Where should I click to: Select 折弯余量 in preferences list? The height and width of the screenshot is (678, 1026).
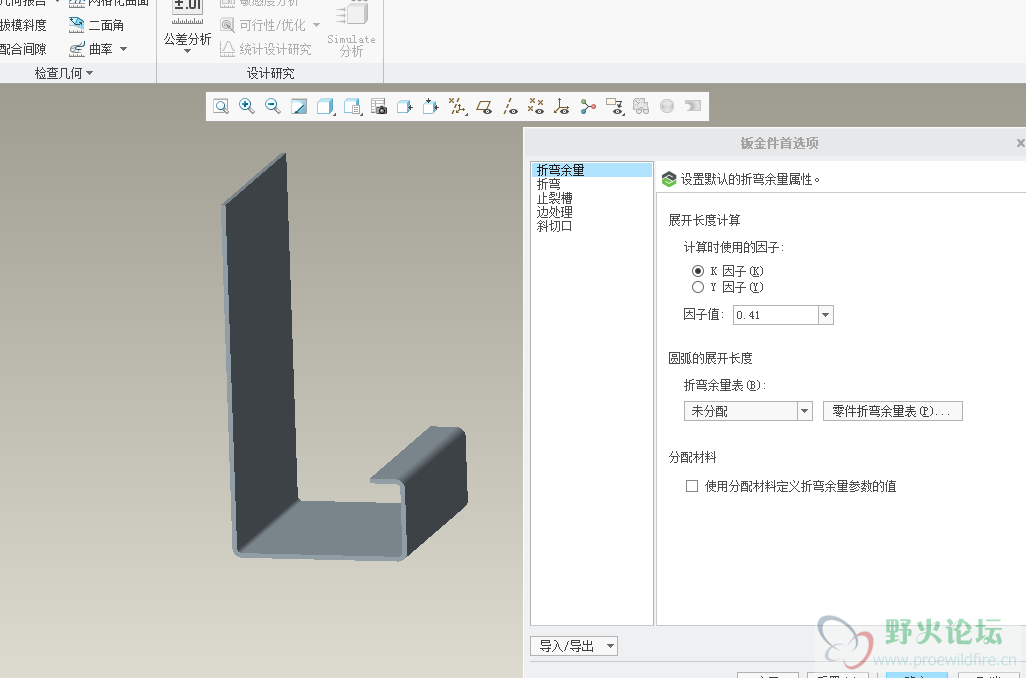pos(592,170)
